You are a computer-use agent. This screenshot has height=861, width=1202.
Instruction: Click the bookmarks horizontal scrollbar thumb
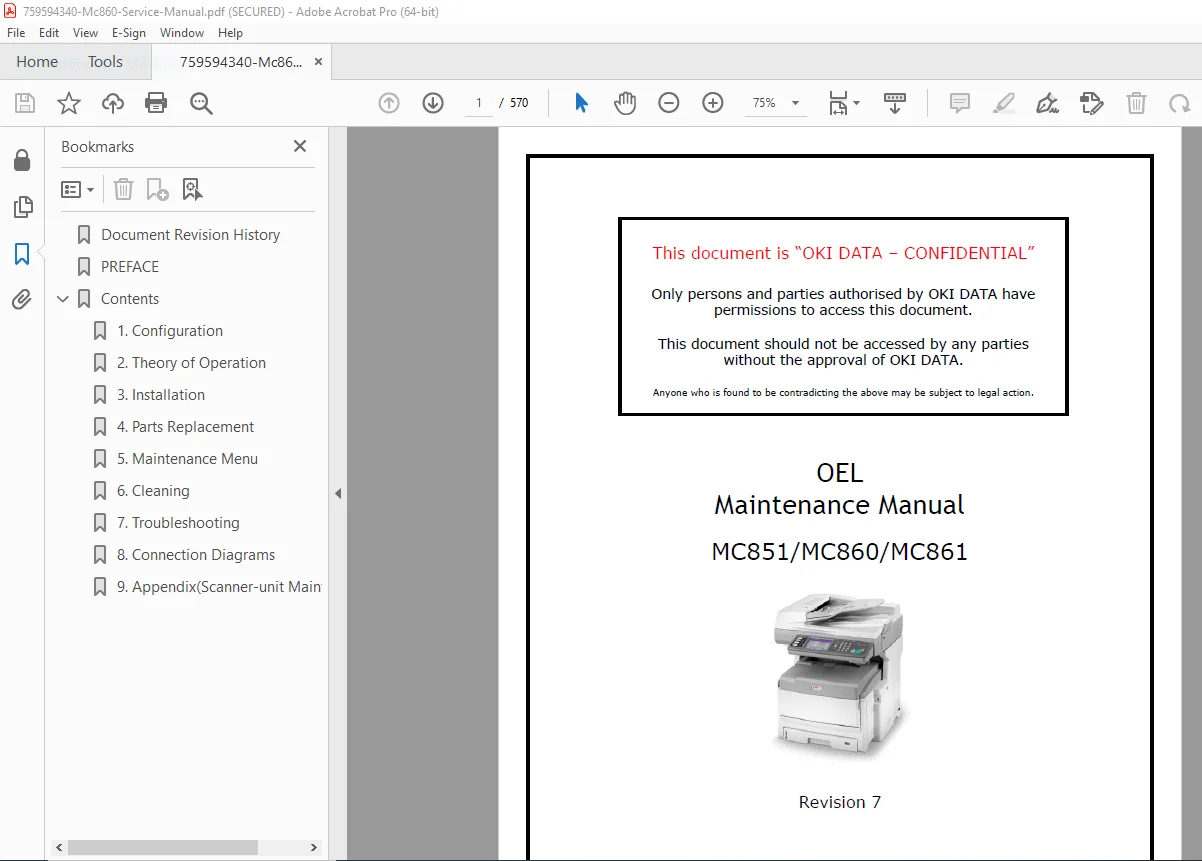click(x=163, y=848)
